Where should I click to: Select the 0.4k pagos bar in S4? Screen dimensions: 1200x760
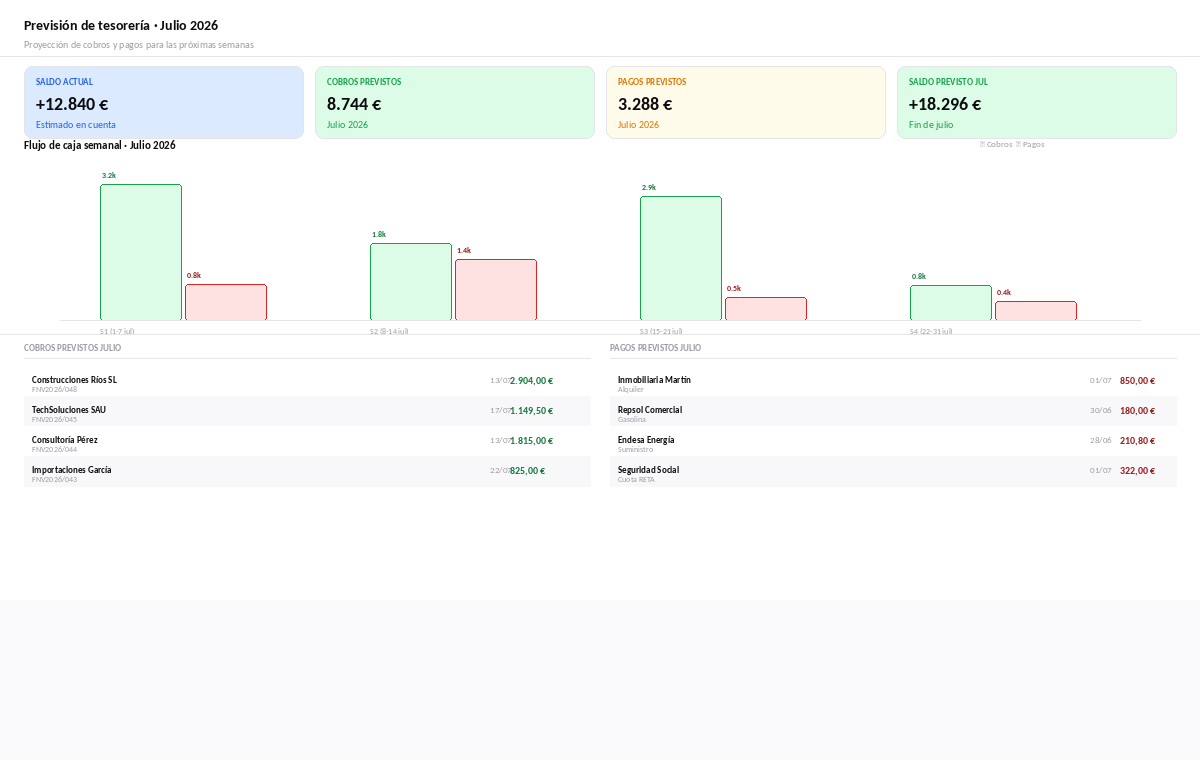pyautogui.click(x=1036, y=311)
